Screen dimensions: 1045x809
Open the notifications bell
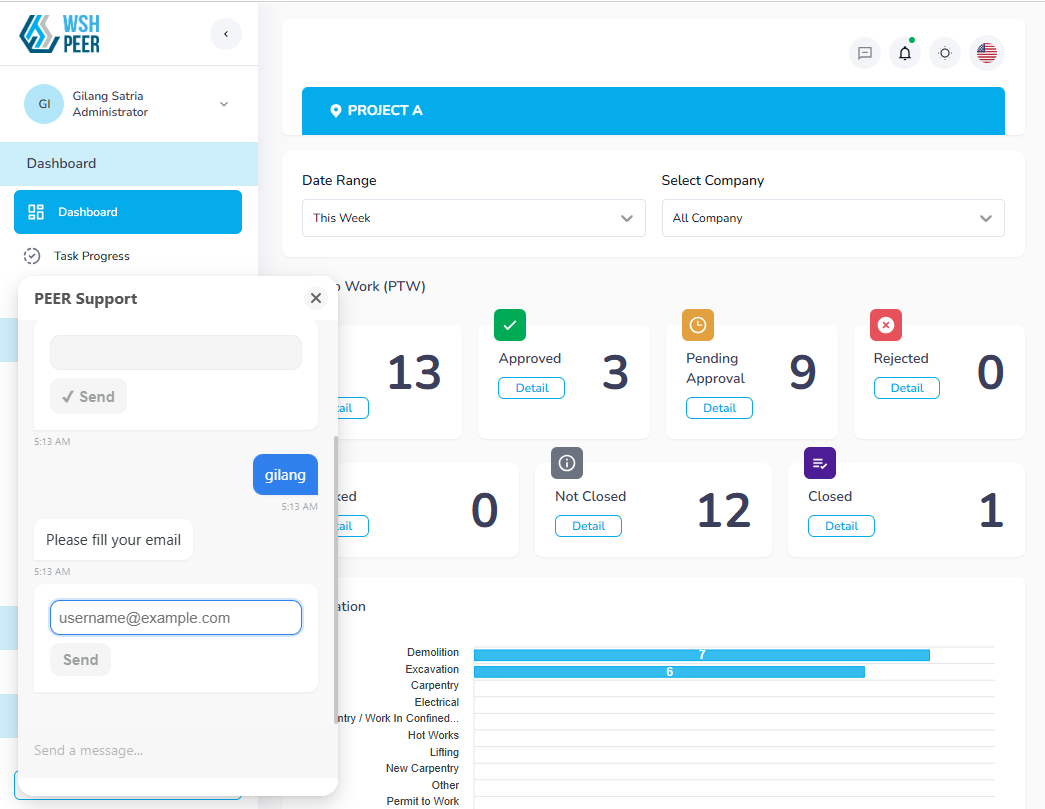[x=905, y=53]
